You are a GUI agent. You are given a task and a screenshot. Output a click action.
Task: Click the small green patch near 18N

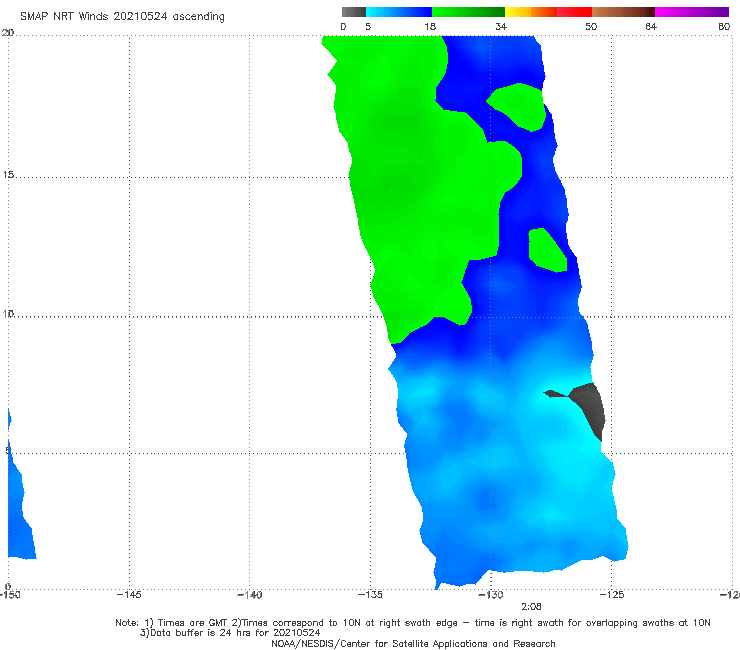tap(519, 106)
